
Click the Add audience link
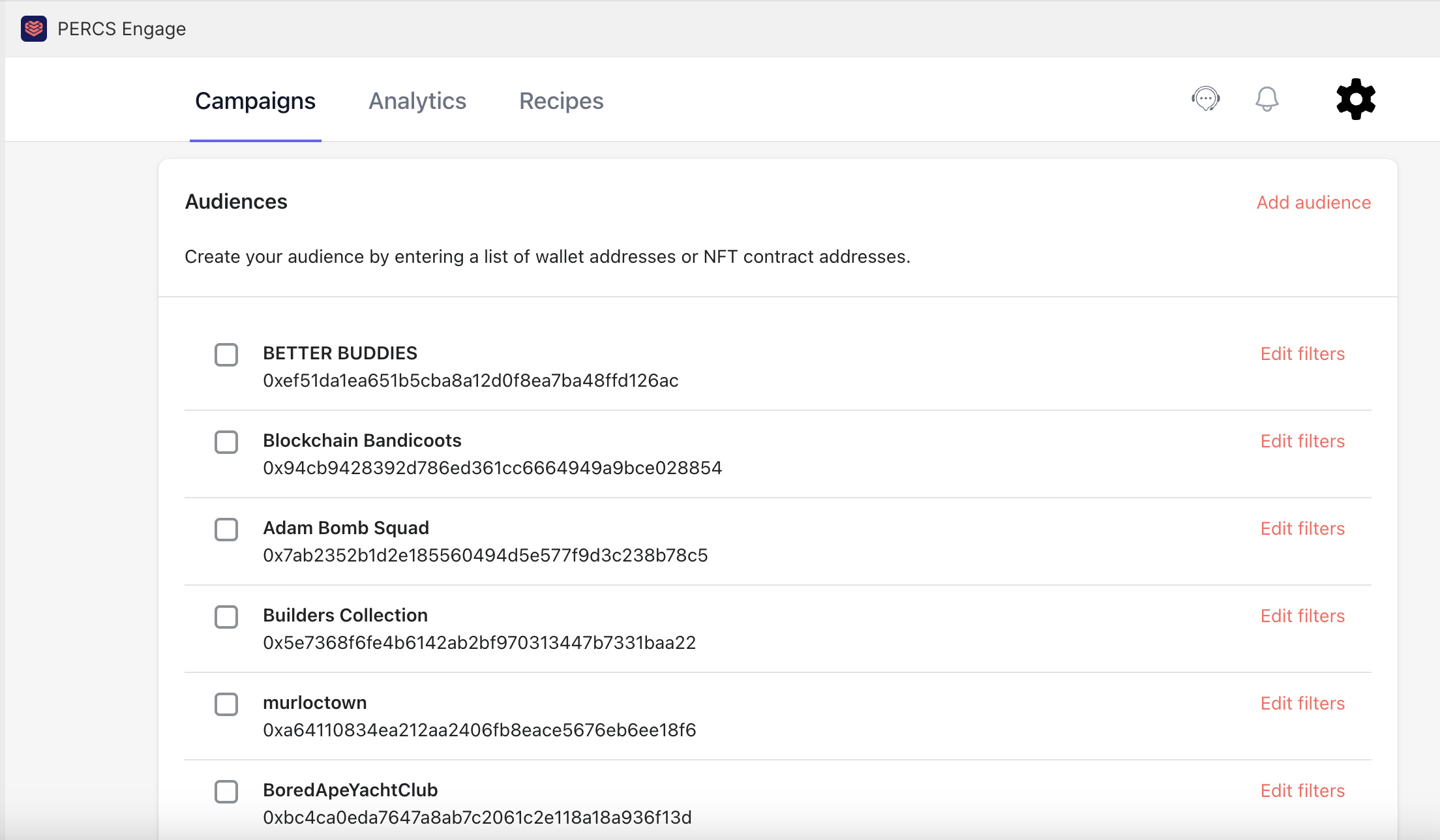1313,202
